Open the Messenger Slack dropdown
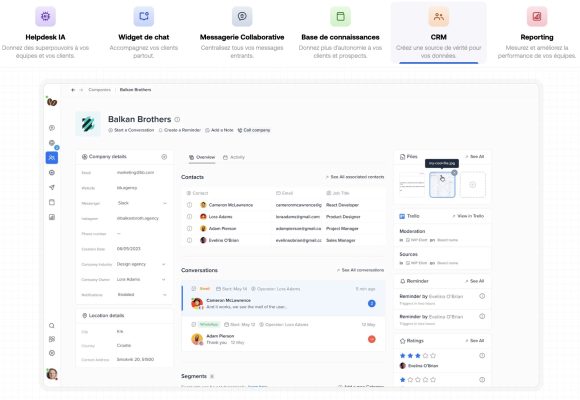Image resolution: width=580 pixels, height=400 pixels. (142, 203)
